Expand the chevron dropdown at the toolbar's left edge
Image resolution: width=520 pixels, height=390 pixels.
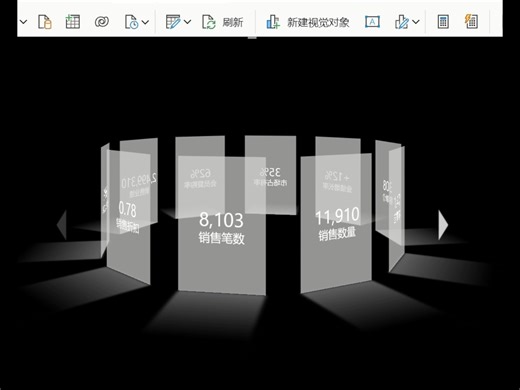pos(23,22)
